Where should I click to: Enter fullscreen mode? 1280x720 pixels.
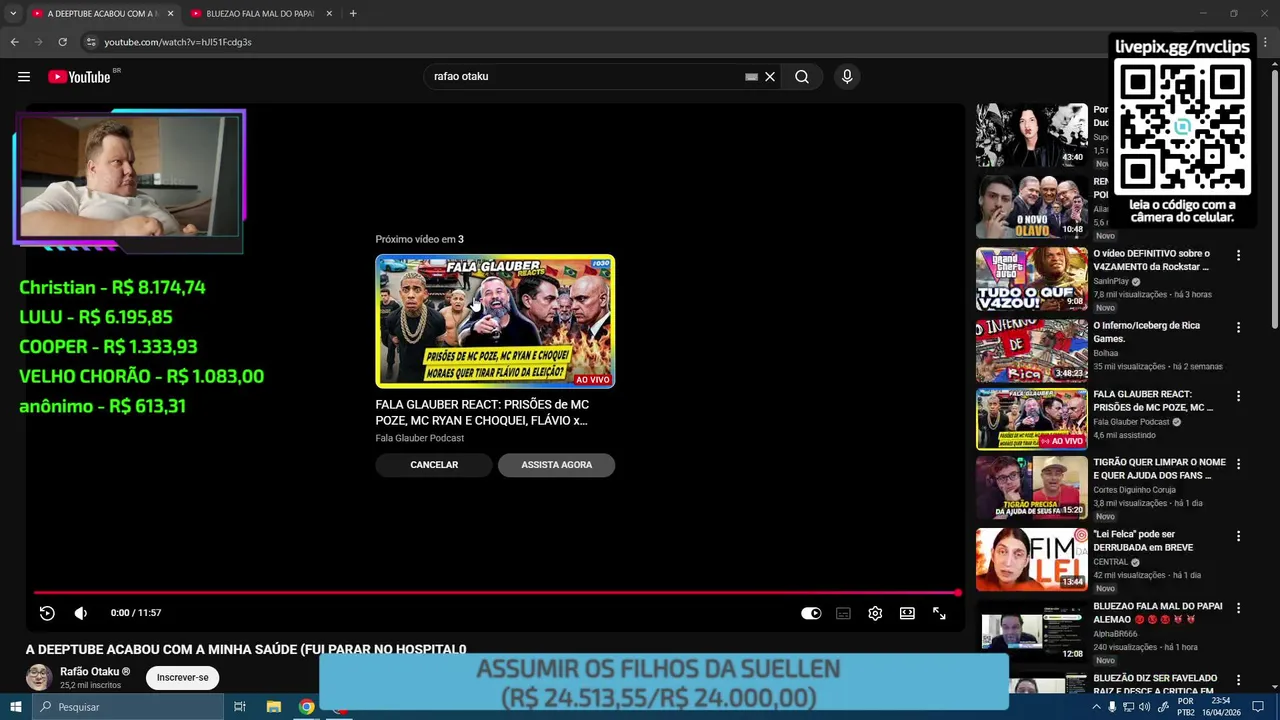click(x=939, y=613)
